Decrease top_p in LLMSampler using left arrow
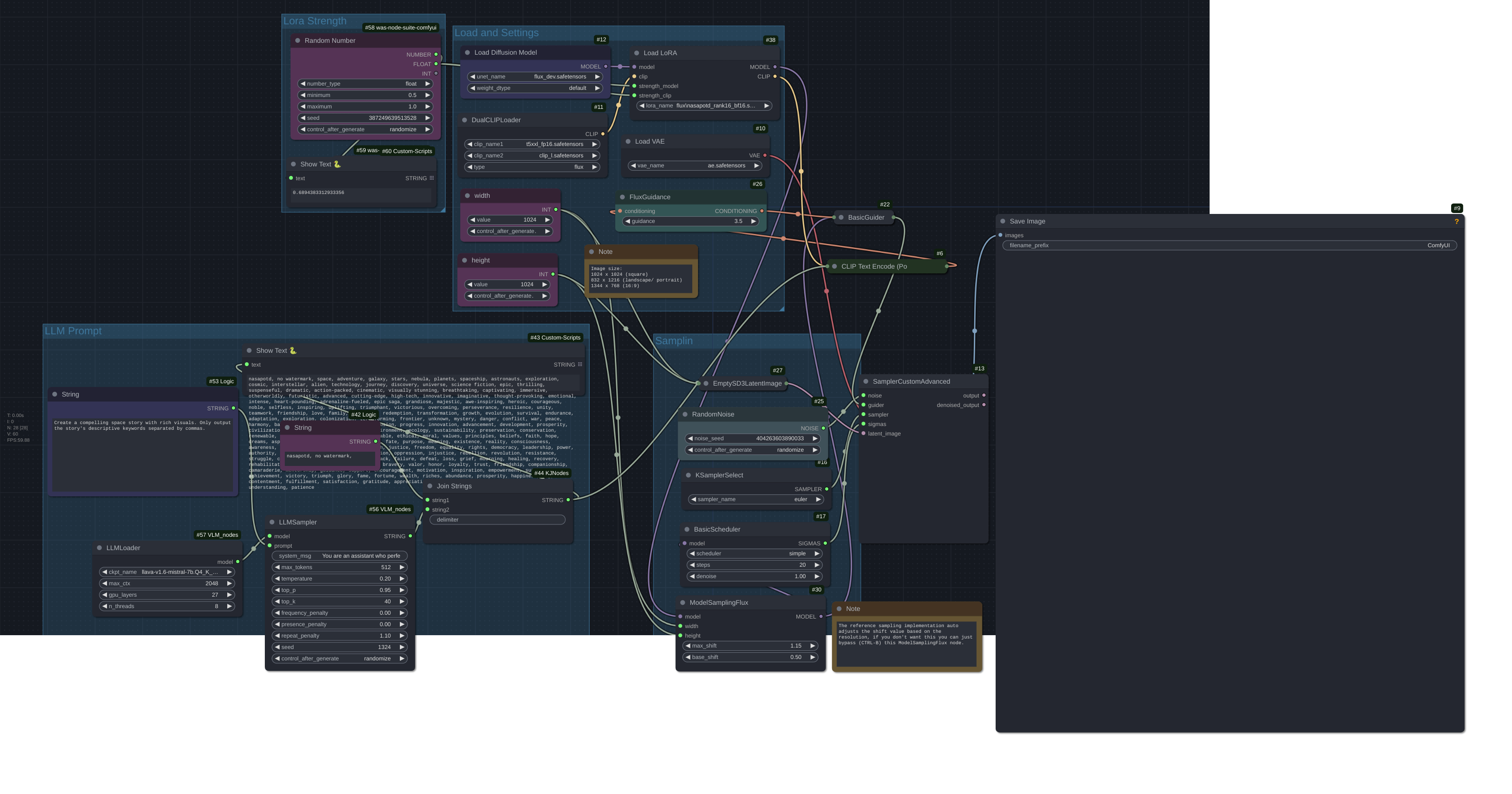The height and width of the screenshot is (794, 1512). 277,591
